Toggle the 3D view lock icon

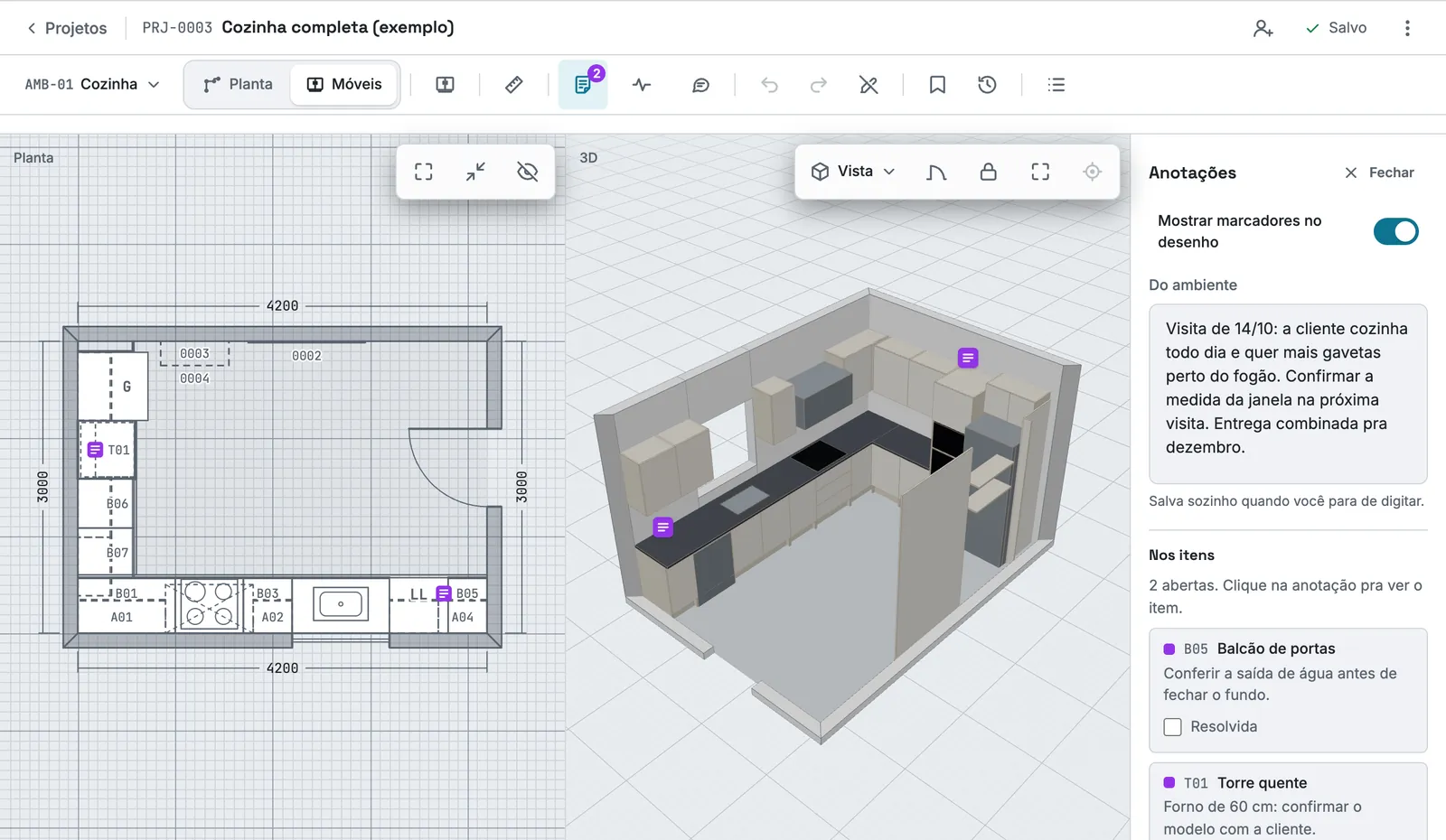click(989, 172)
